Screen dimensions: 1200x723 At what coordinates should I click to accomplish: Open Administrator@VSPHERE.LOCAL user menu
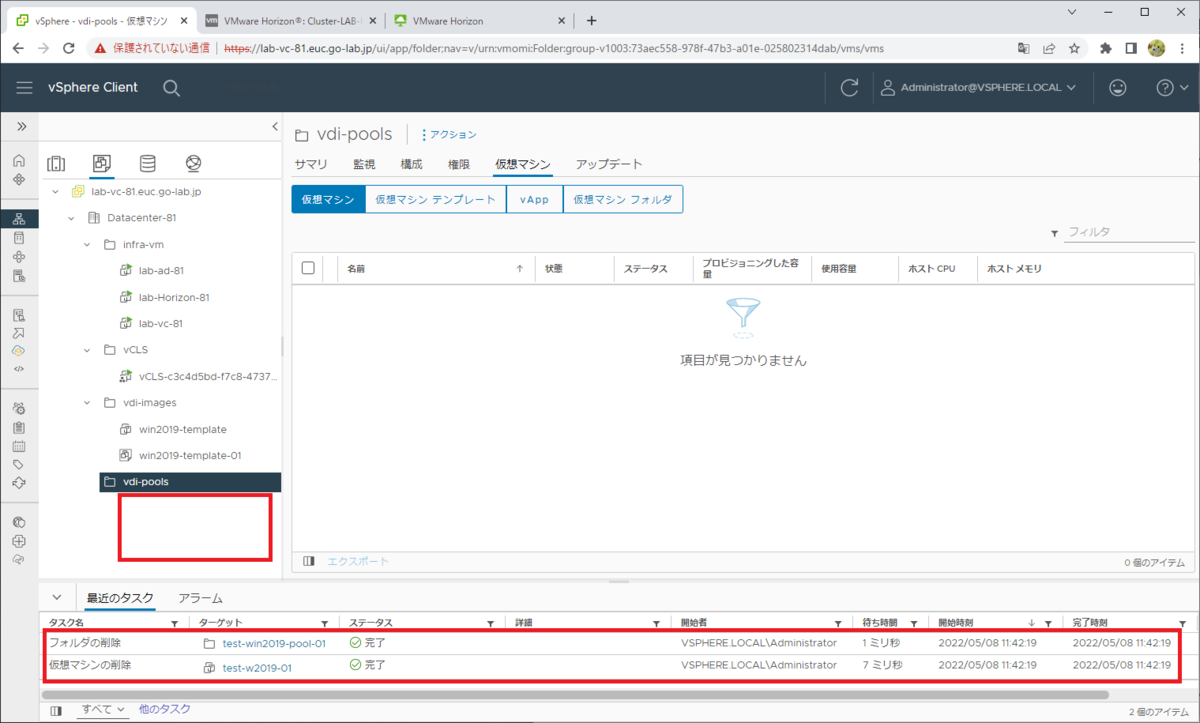coord(978,88)
